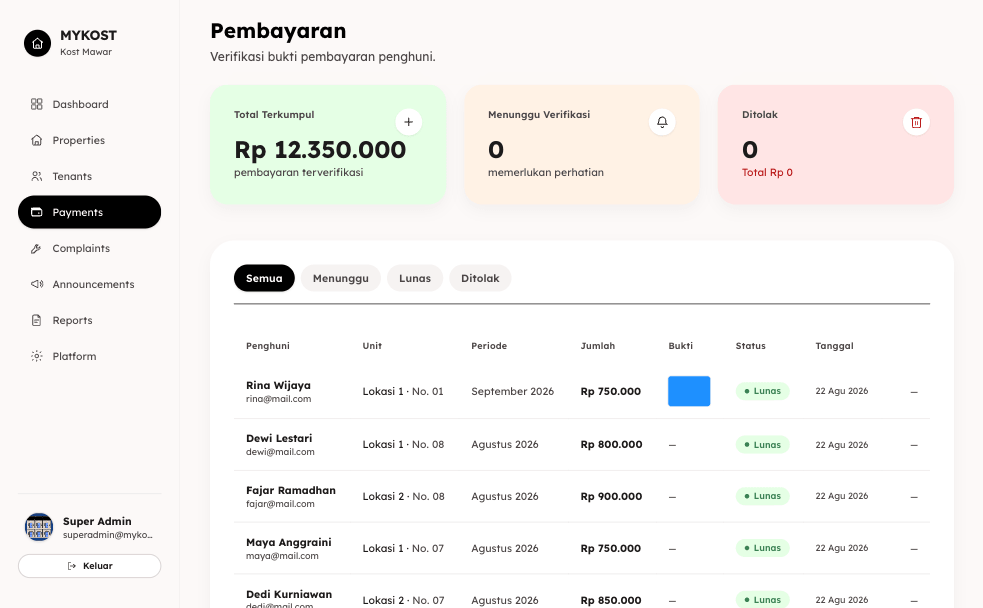The height and width of the screenshot is (608, 983).
Task: Click the Kost Mawar property label
Action: [86, 52]
